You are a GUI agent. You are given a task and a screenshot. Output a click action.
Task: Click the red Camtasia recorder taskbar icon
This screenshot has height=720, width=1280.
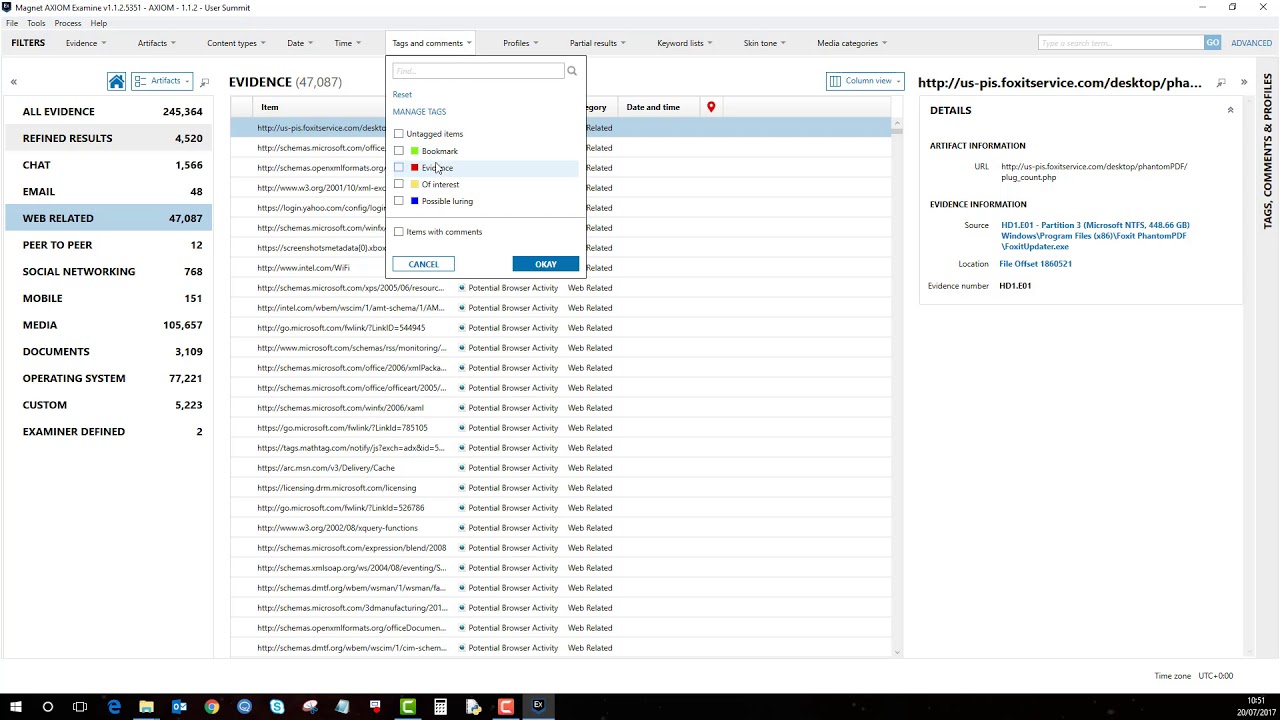point(506,706)
